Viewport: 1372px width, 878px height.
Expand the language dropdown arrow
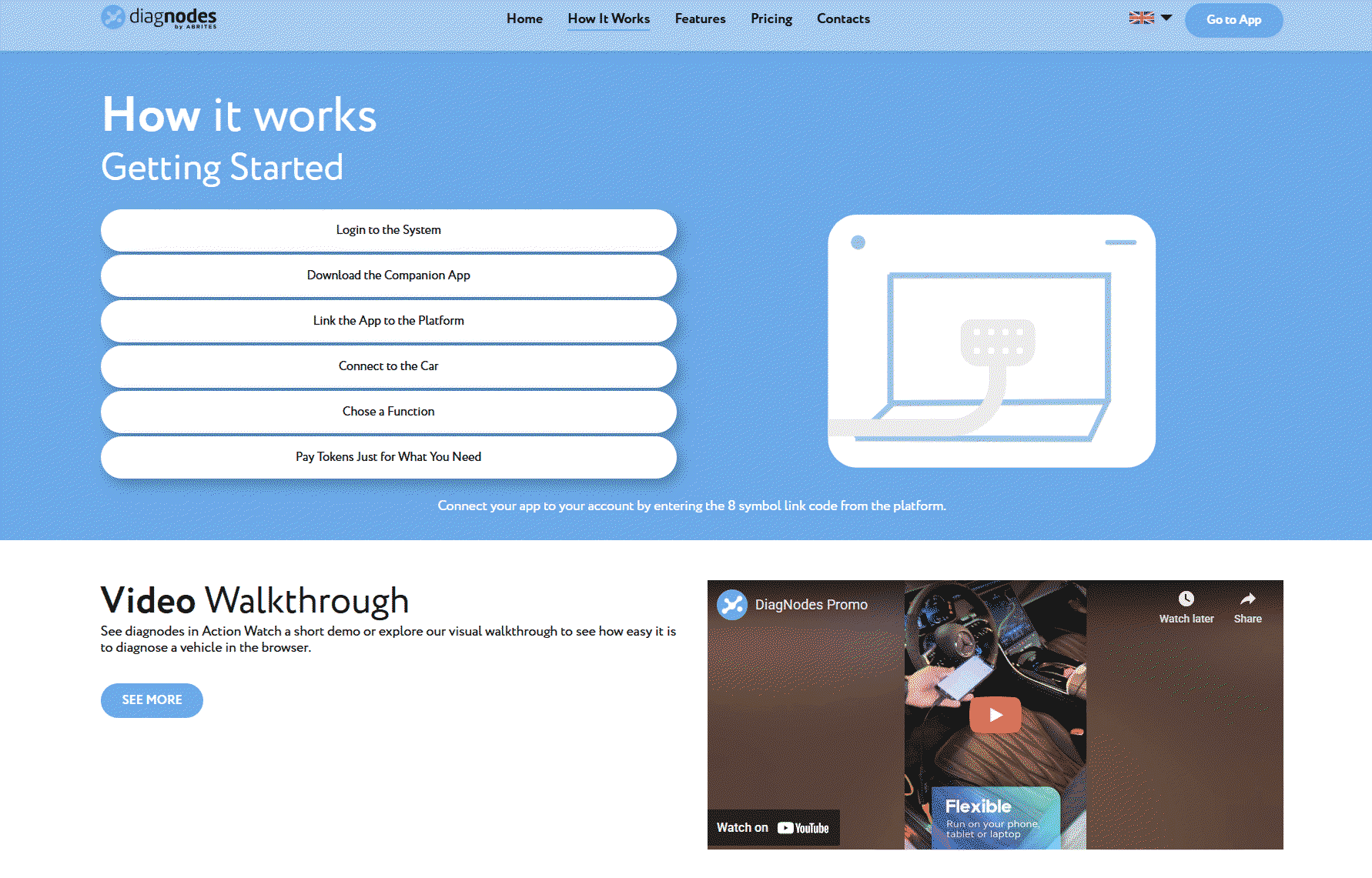(x=1166, y=18)
